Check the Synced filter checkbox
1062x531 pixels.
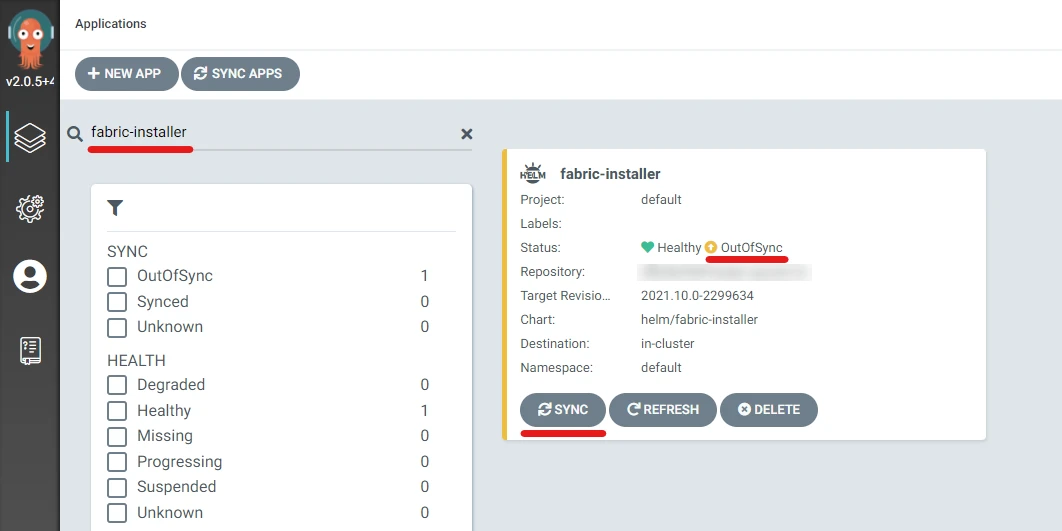pos(117,302)
